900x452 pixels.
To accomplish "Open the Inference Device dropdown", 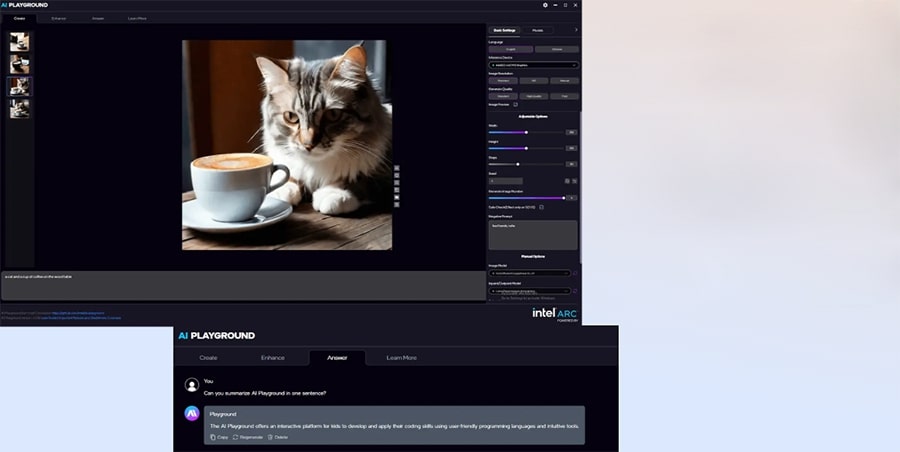I will (x=532, y=65).
